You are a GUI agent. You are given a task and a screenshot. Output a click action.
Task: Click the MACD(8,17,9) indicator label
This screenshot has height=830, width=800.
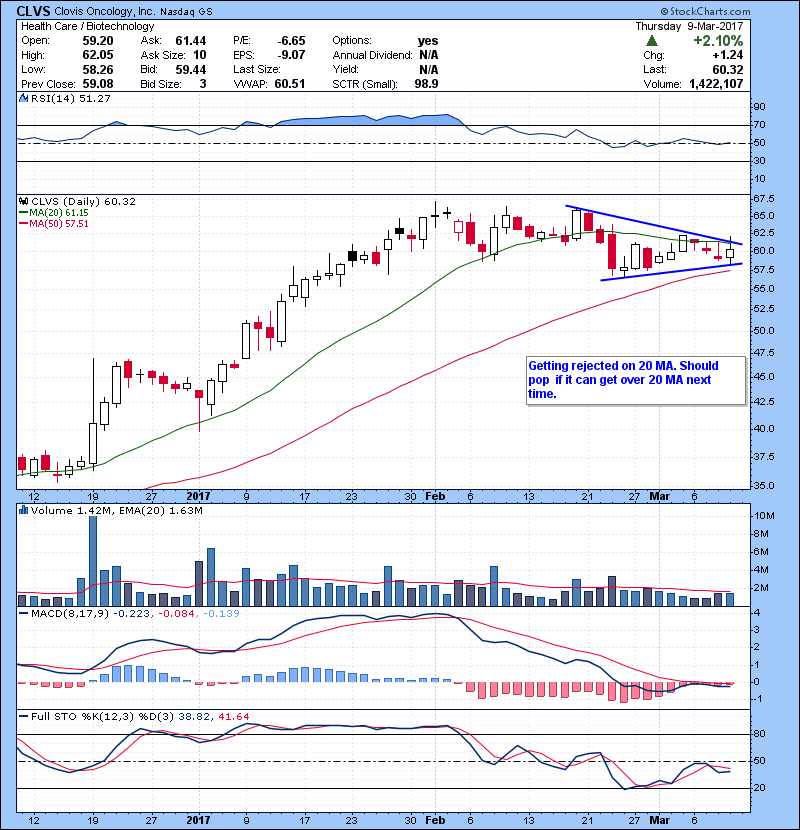pos(71,613)
